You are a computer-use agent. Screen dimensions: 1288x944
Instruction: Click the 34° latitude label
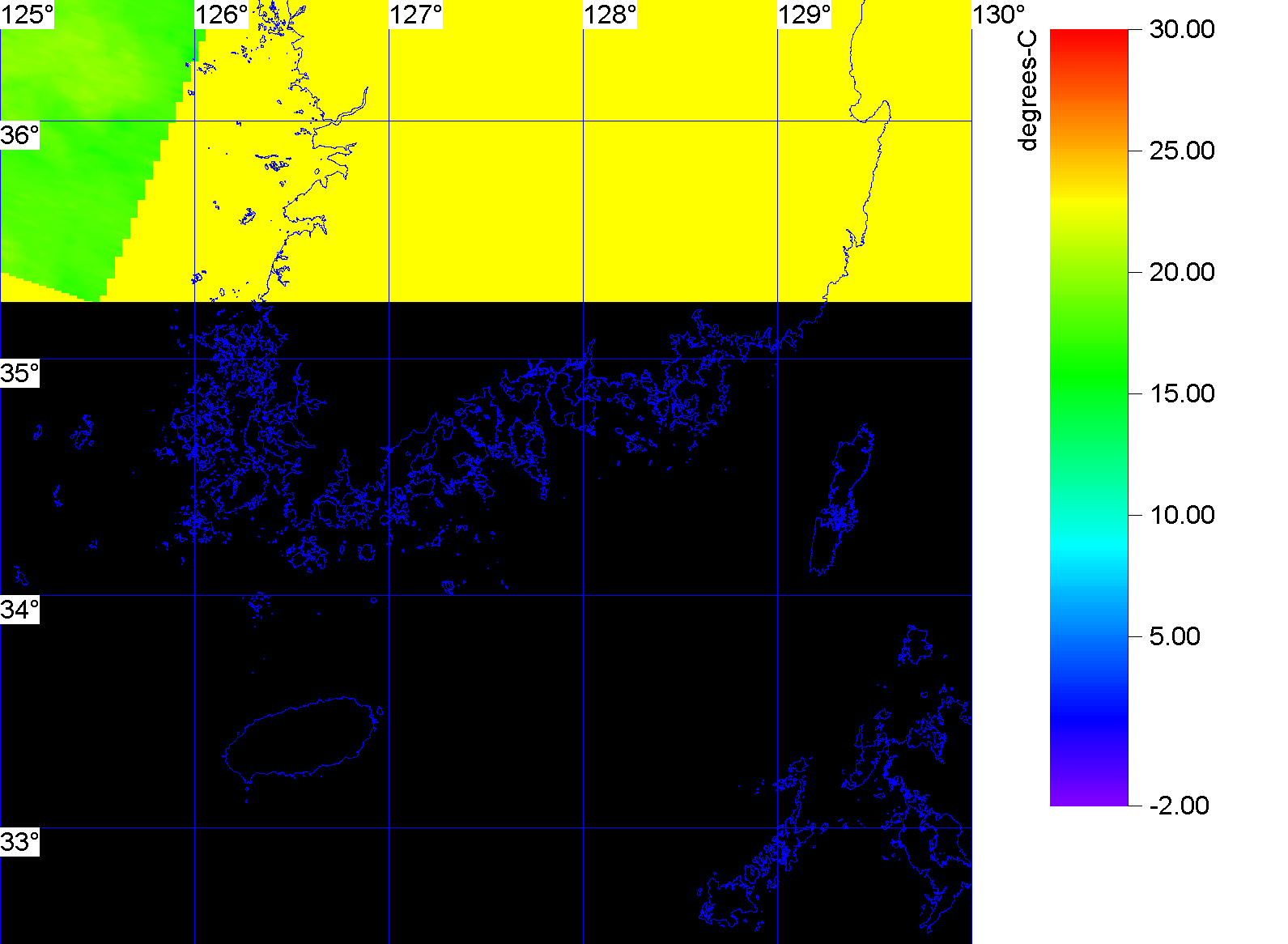(19, 610)
